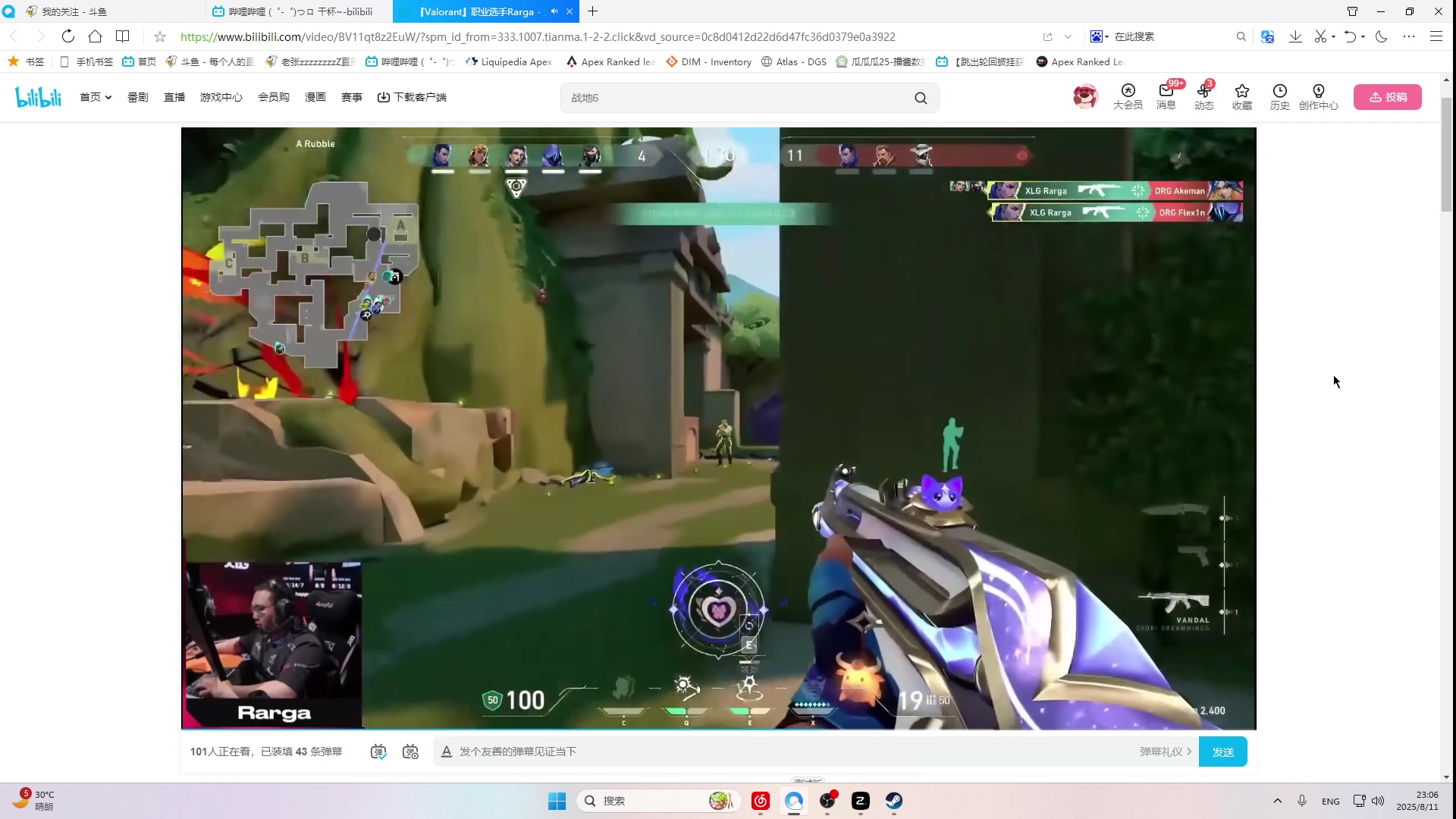Click ENG input language indicator
The width and height of the screenshot is (1456, 819).
click(1330, 801)
